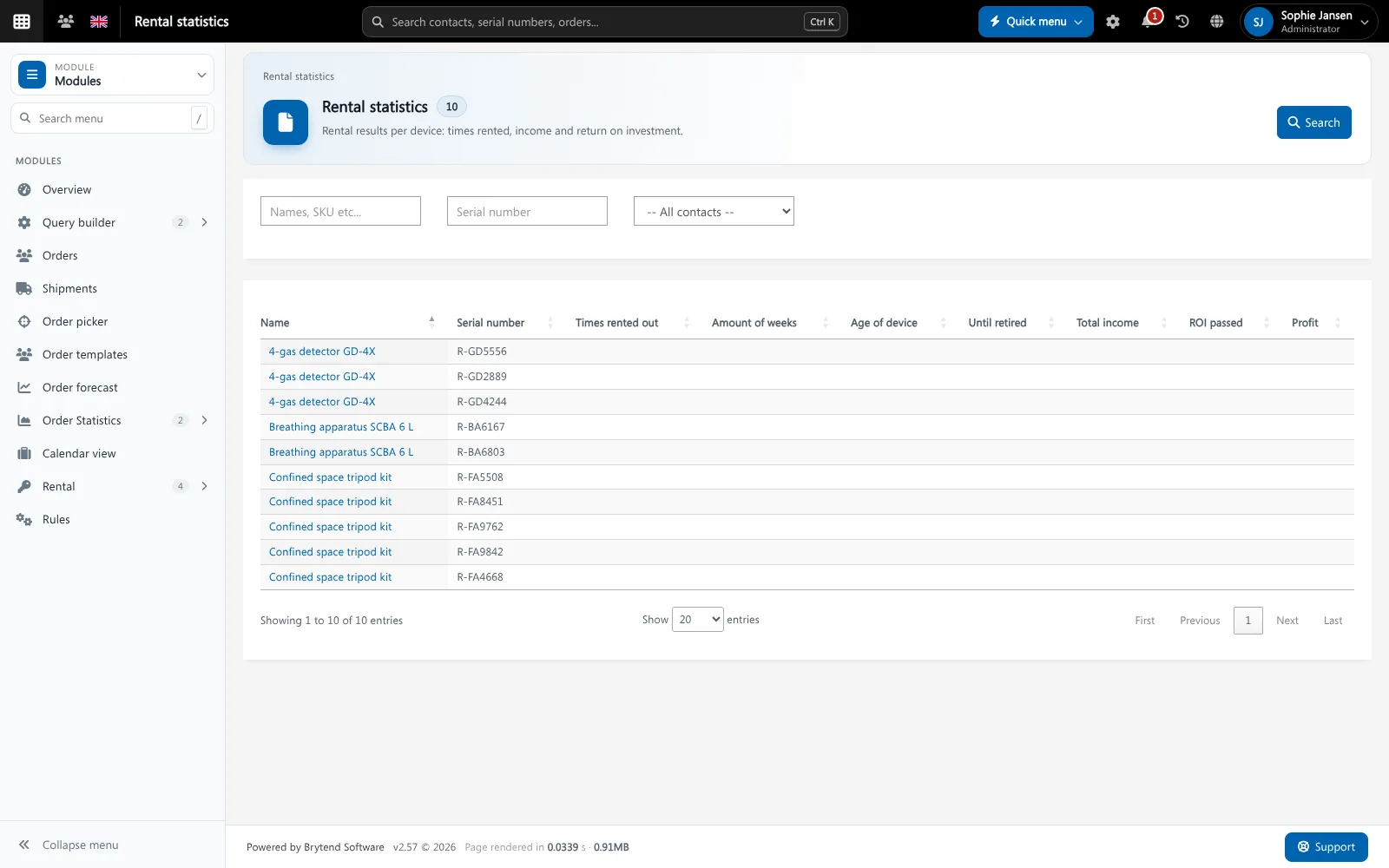Focus the Search menu field
The image size is (1389, 868).
112,118
